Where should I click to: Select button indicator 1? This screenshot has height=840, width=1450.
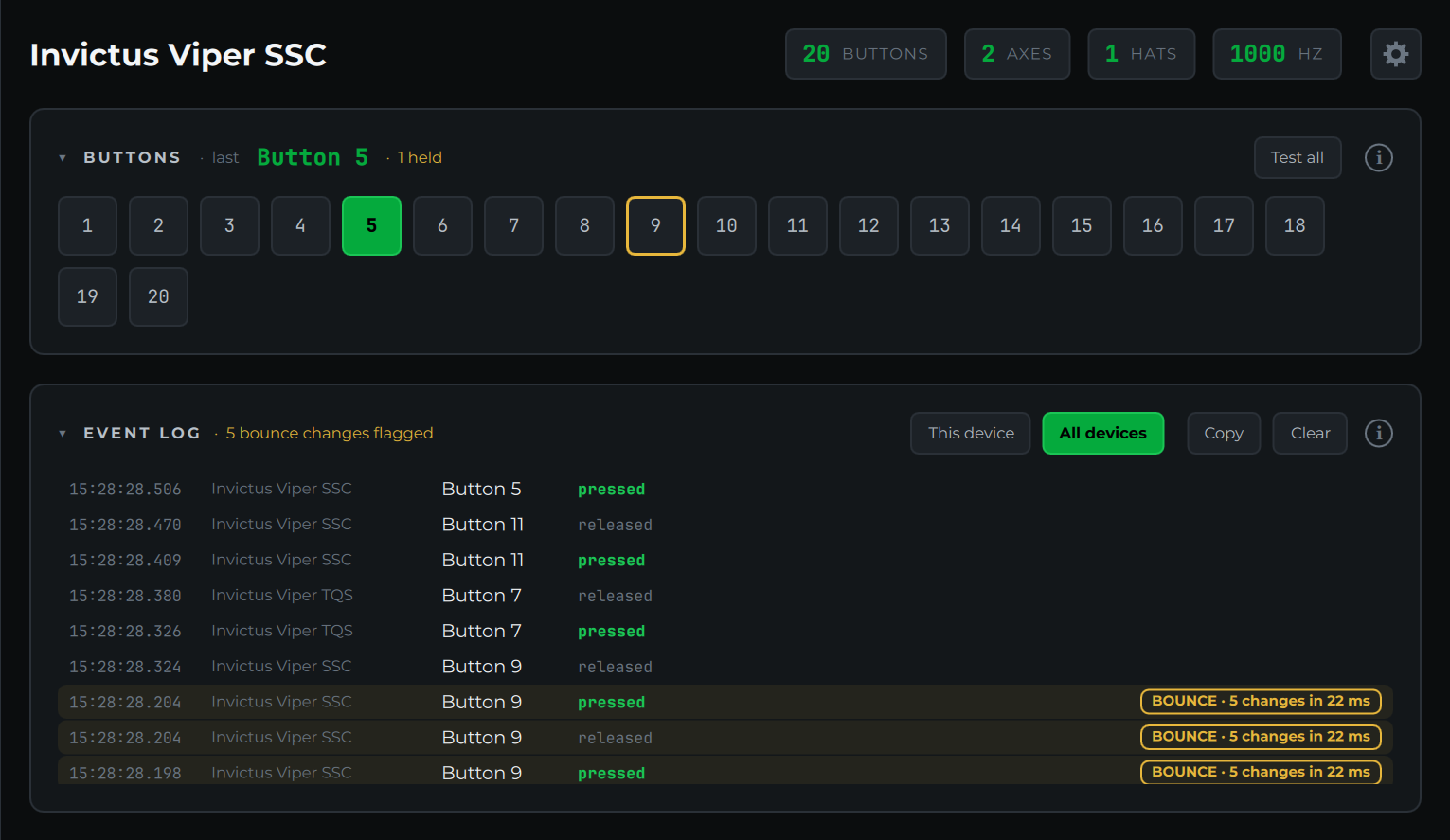pos(87,225)
